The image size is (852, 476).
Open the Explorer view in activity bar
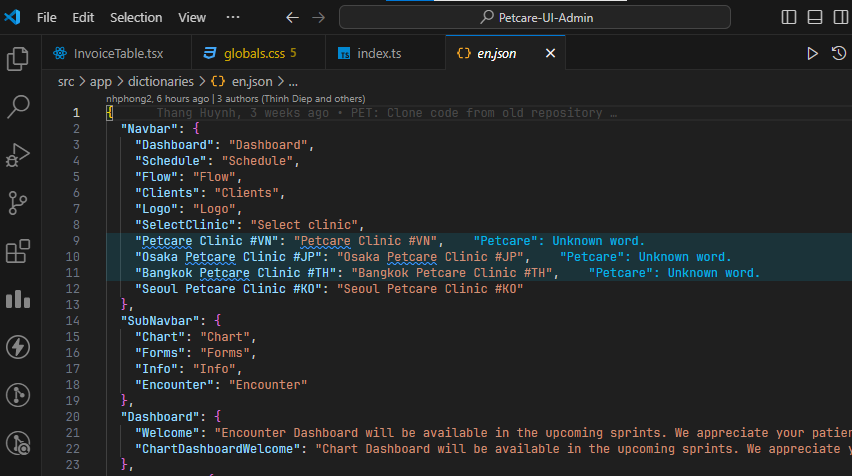tap(18, 59)
